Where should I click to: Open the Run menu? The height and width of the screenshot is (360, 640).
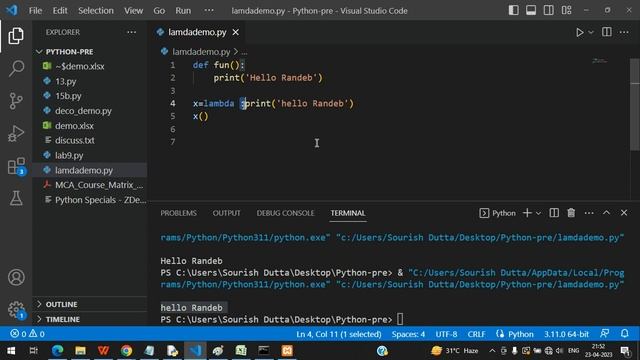183,11
